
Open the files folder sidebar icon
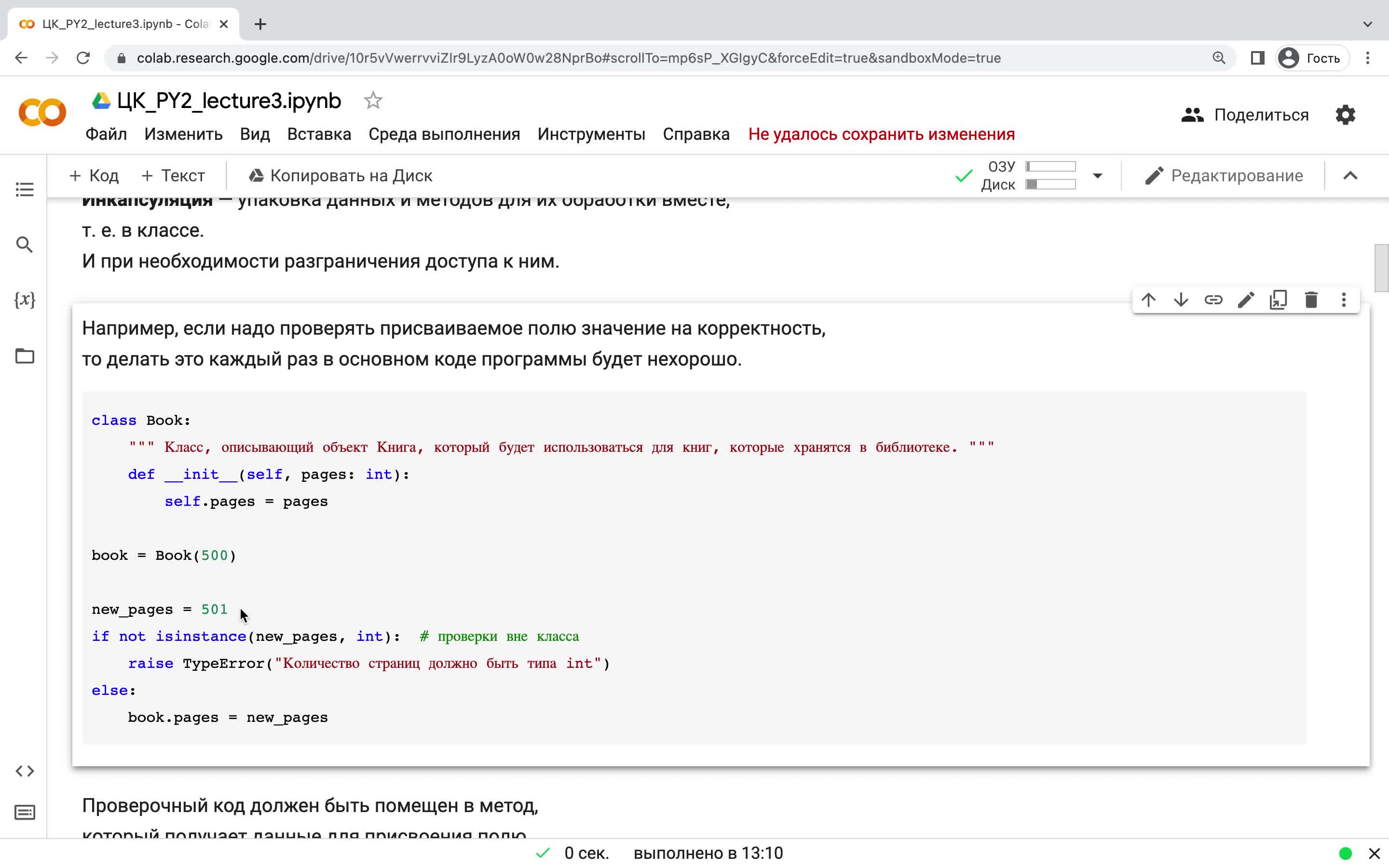point(24,356)
